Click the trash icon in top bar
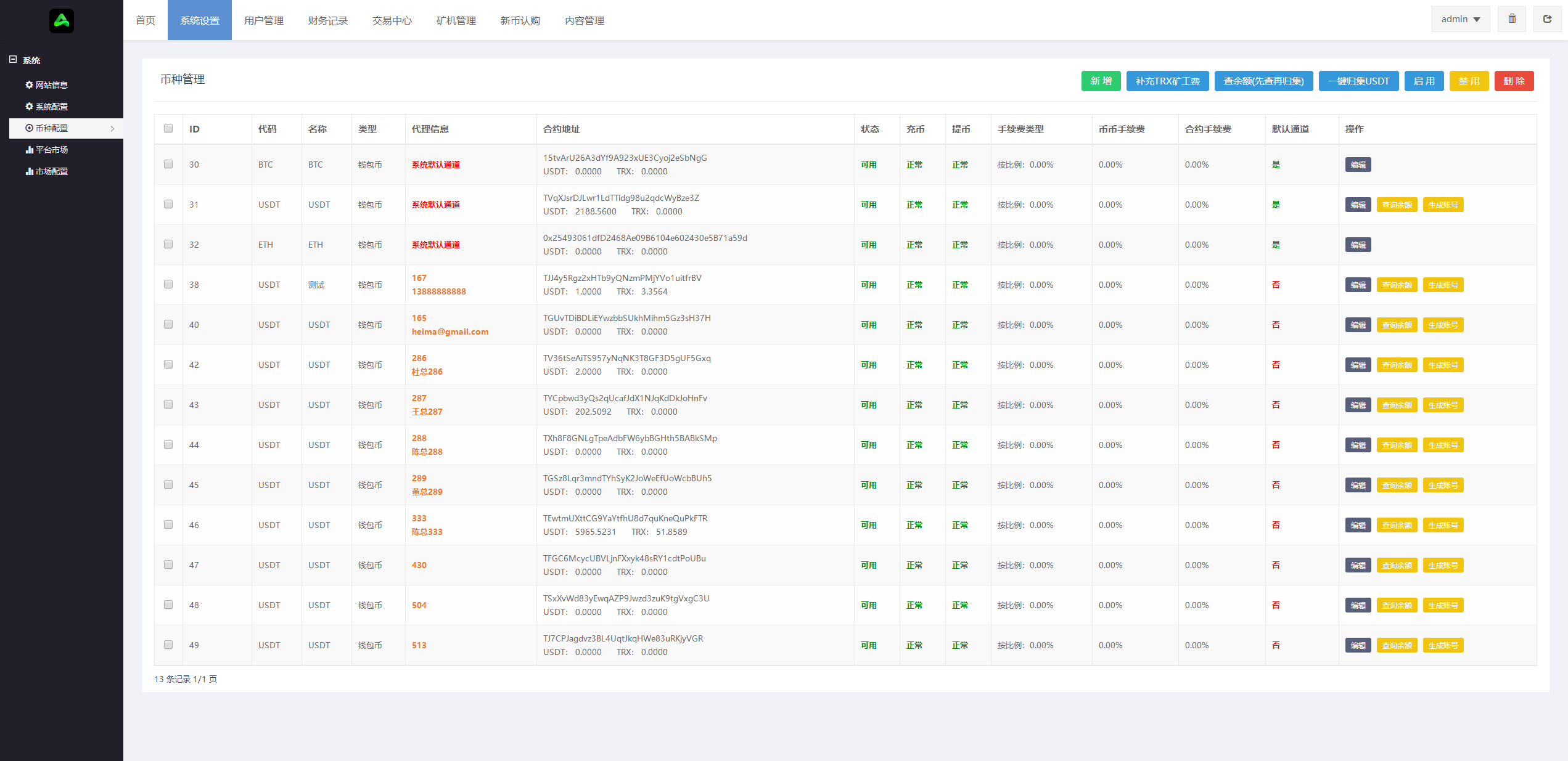Screen dimensions: 1568x761 coord(1511,19)
